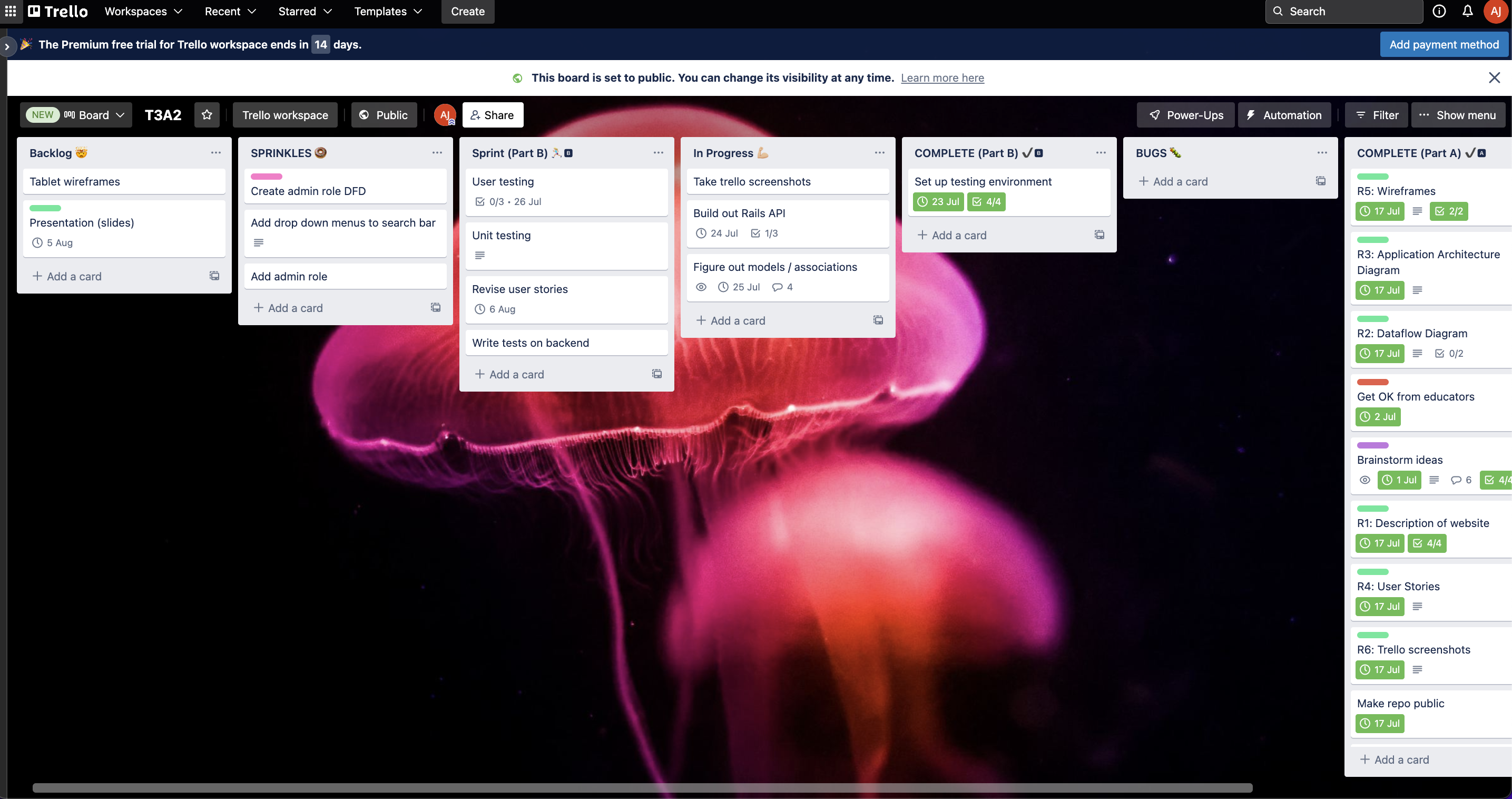Expand the Workspaces dropdown
This screenshot has width=1512, height=799.
tap(143, 11)
